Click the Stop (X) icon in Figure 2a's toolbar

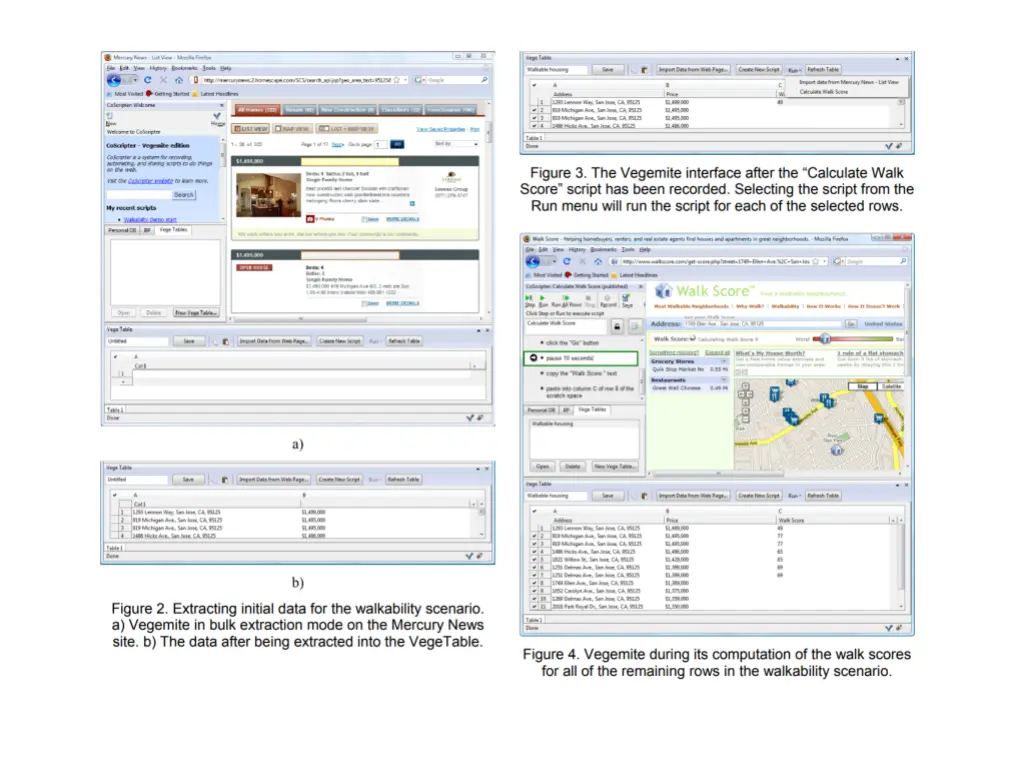point(163,80)
